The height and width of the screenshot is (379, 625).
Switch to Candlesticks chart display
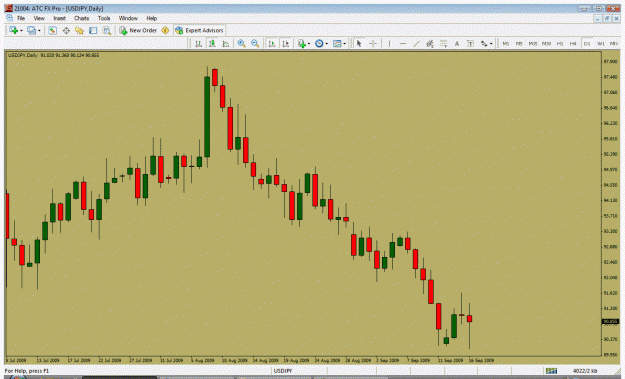coord(212,43)
